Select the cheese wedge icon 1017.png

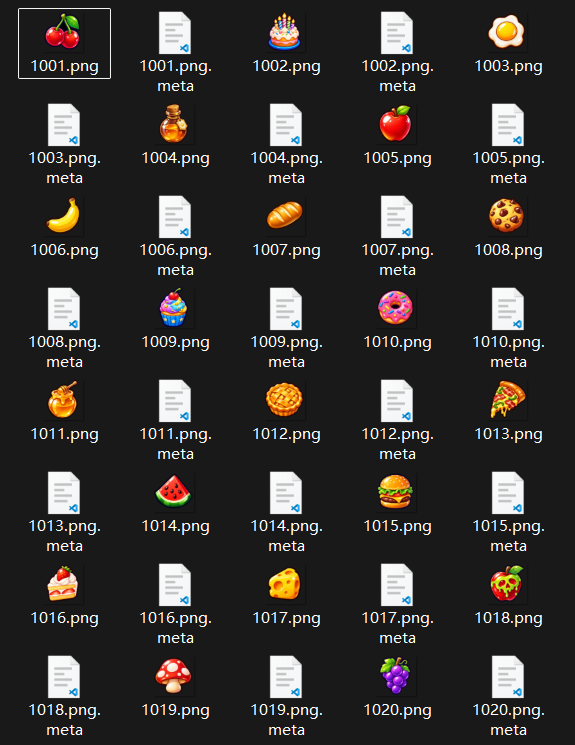click(285, 584)
